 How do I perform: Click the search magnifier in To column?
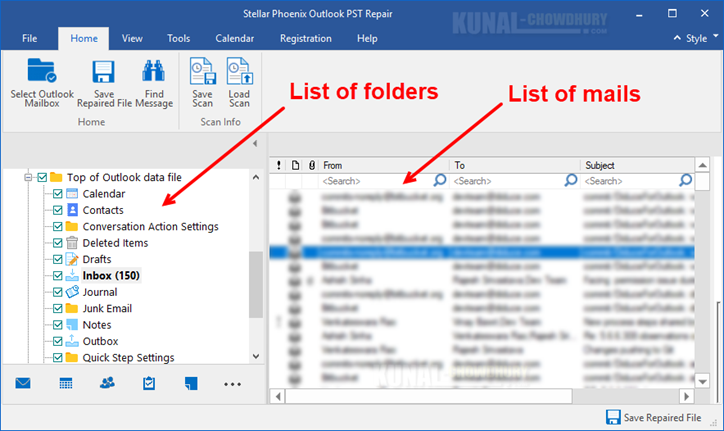571,180
